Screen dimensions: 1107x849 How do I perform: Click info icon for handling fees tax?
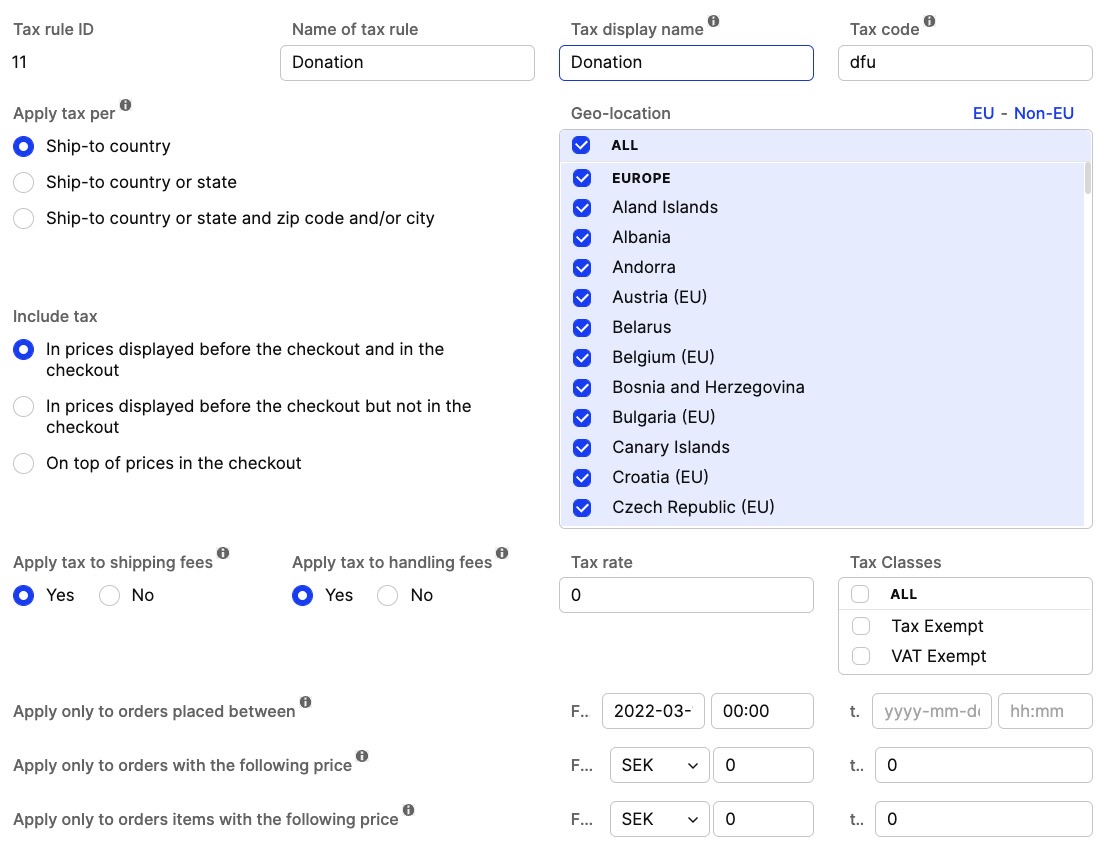(502, 553)
